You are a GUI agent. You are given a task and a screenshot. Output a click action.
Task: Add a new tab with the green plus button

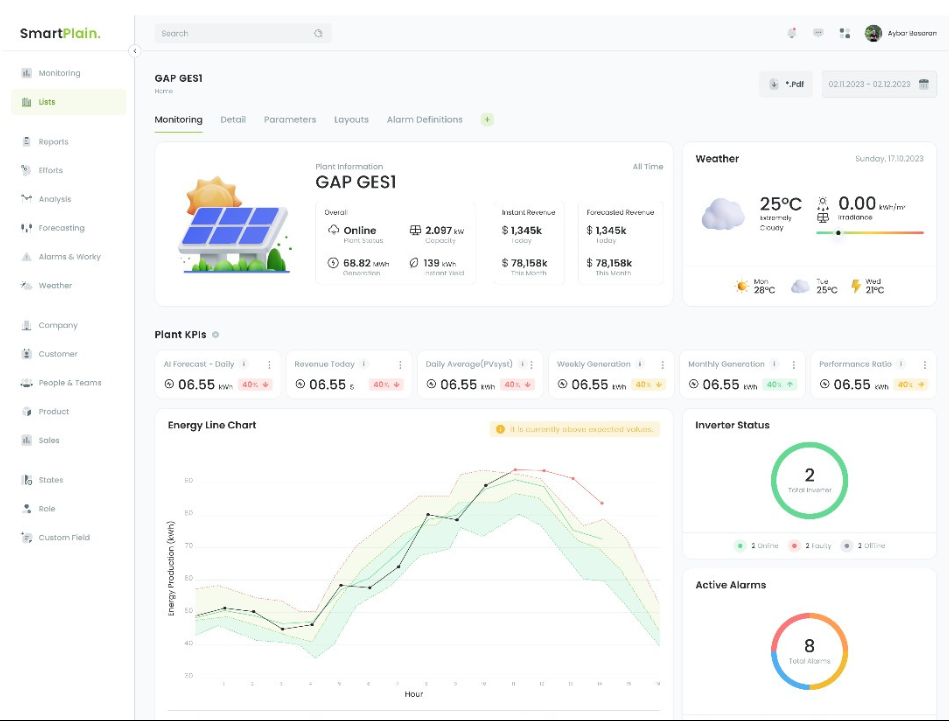coord(487,120)
